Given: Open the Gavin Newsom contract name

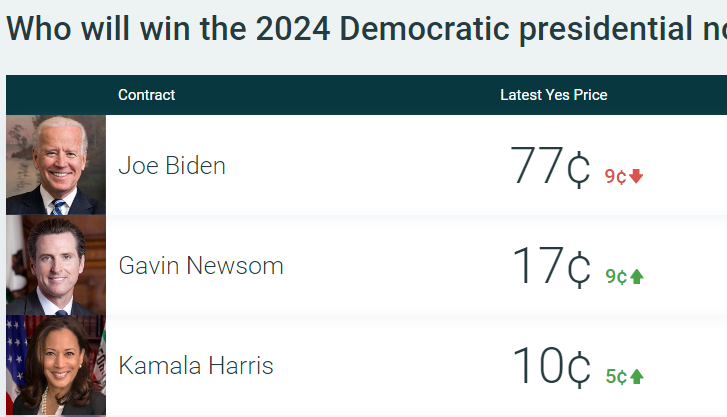Looking at the screenshot, I should [201, 266].
